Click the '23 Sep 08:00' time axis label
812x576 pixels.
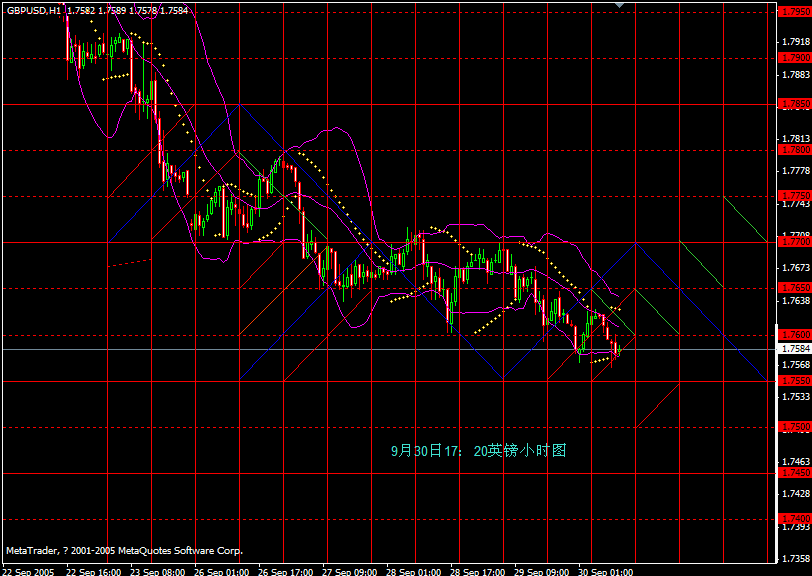[158, 572]
